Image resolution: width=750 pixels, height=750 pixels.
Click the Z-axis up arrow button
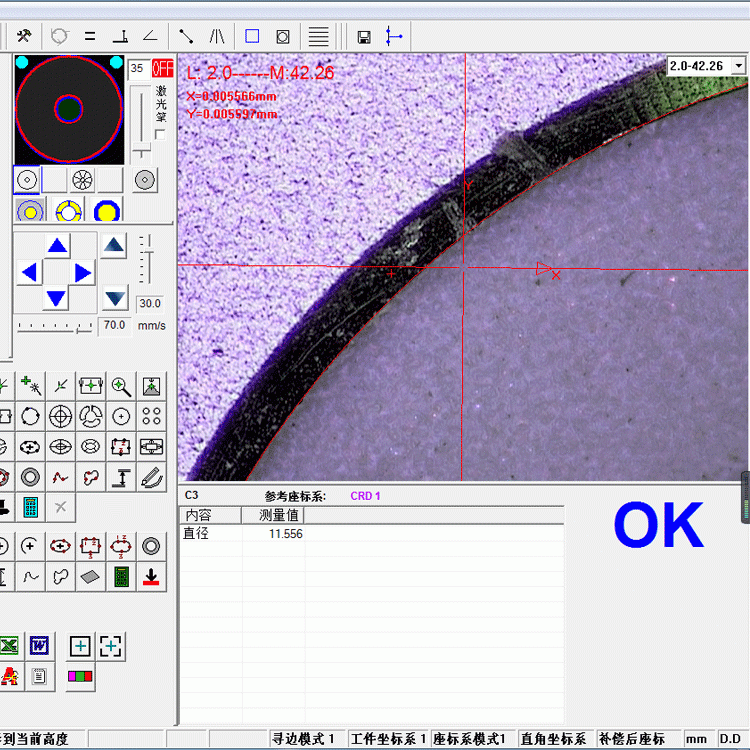point(114,244)
